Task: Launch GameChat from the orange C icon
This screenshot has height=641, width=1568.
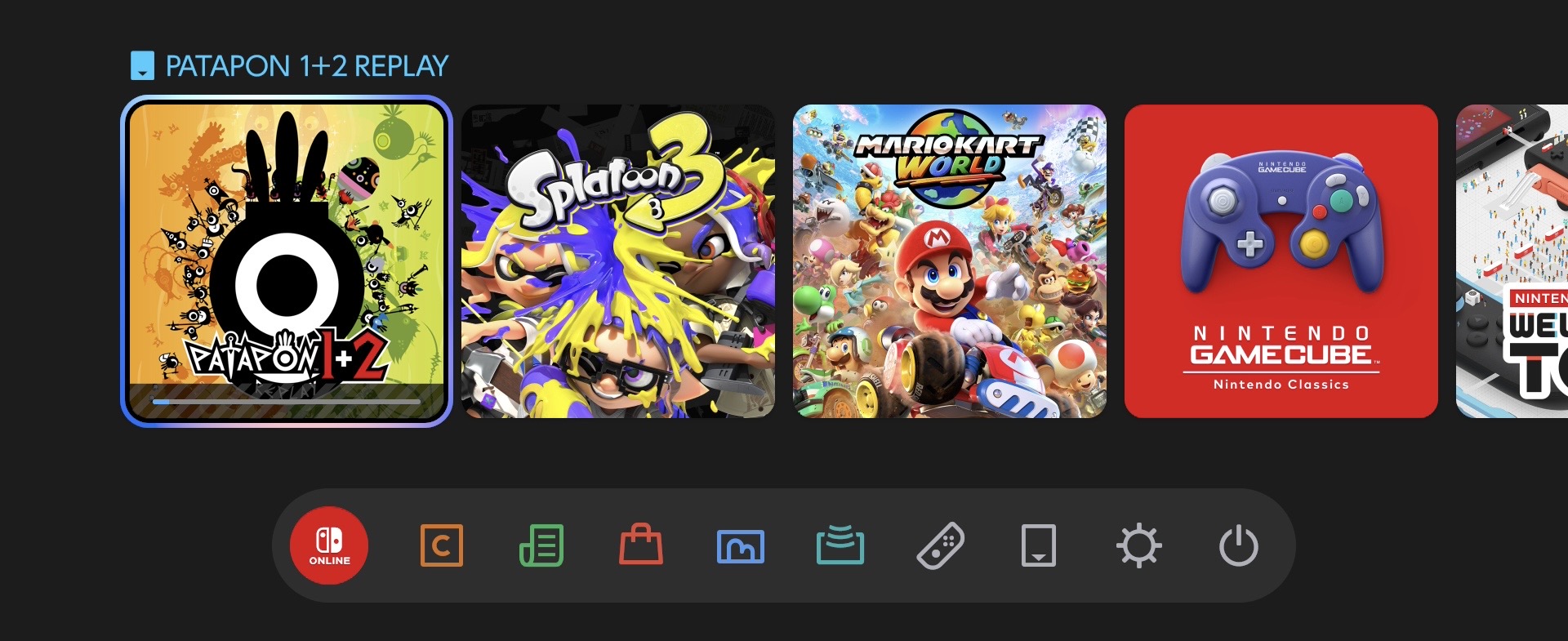Action: tap(442, 545)
